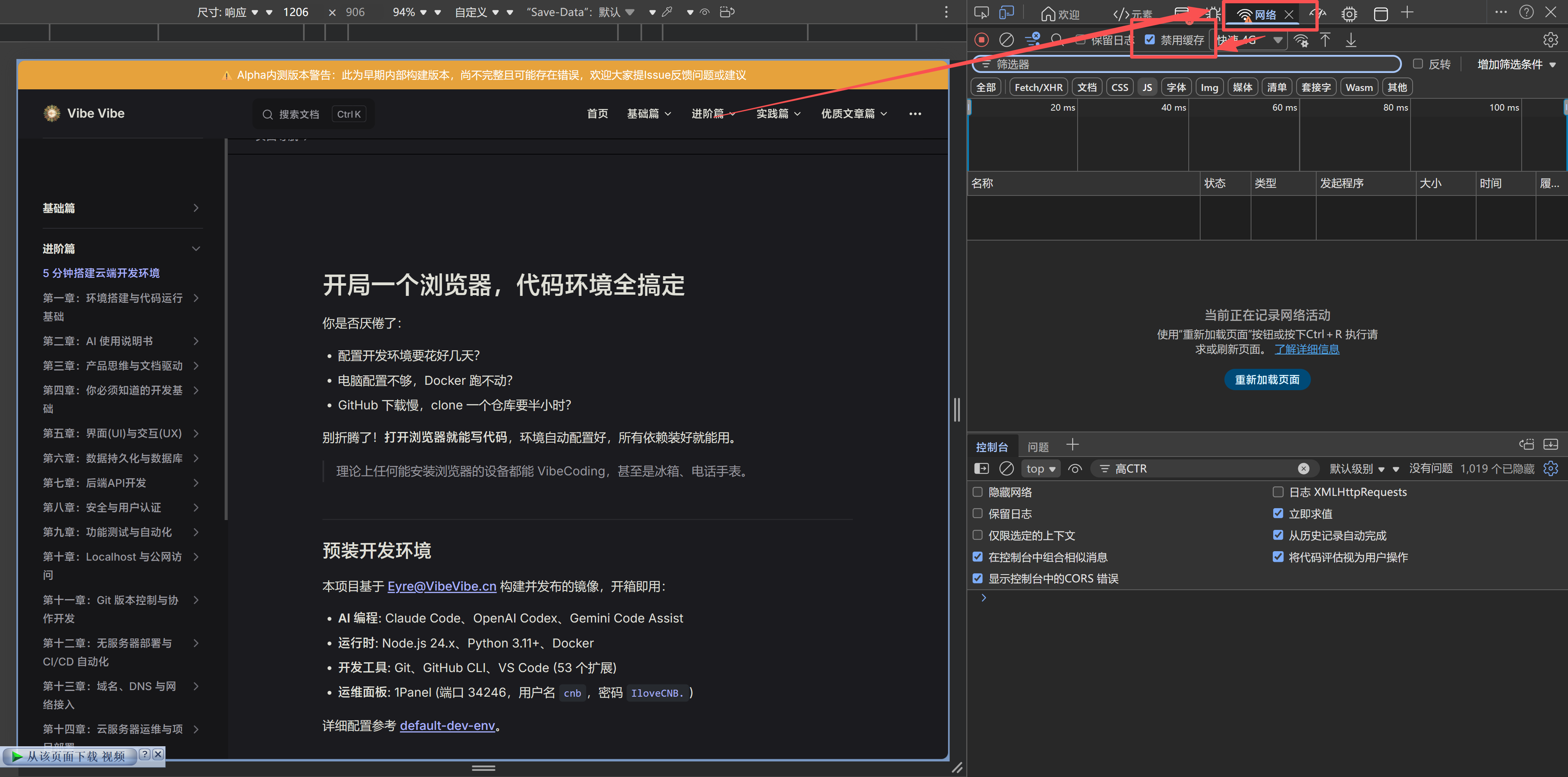
Task: Uncheck the 禁用缓存 checkbox
Action: click(x=1150, y=40)
